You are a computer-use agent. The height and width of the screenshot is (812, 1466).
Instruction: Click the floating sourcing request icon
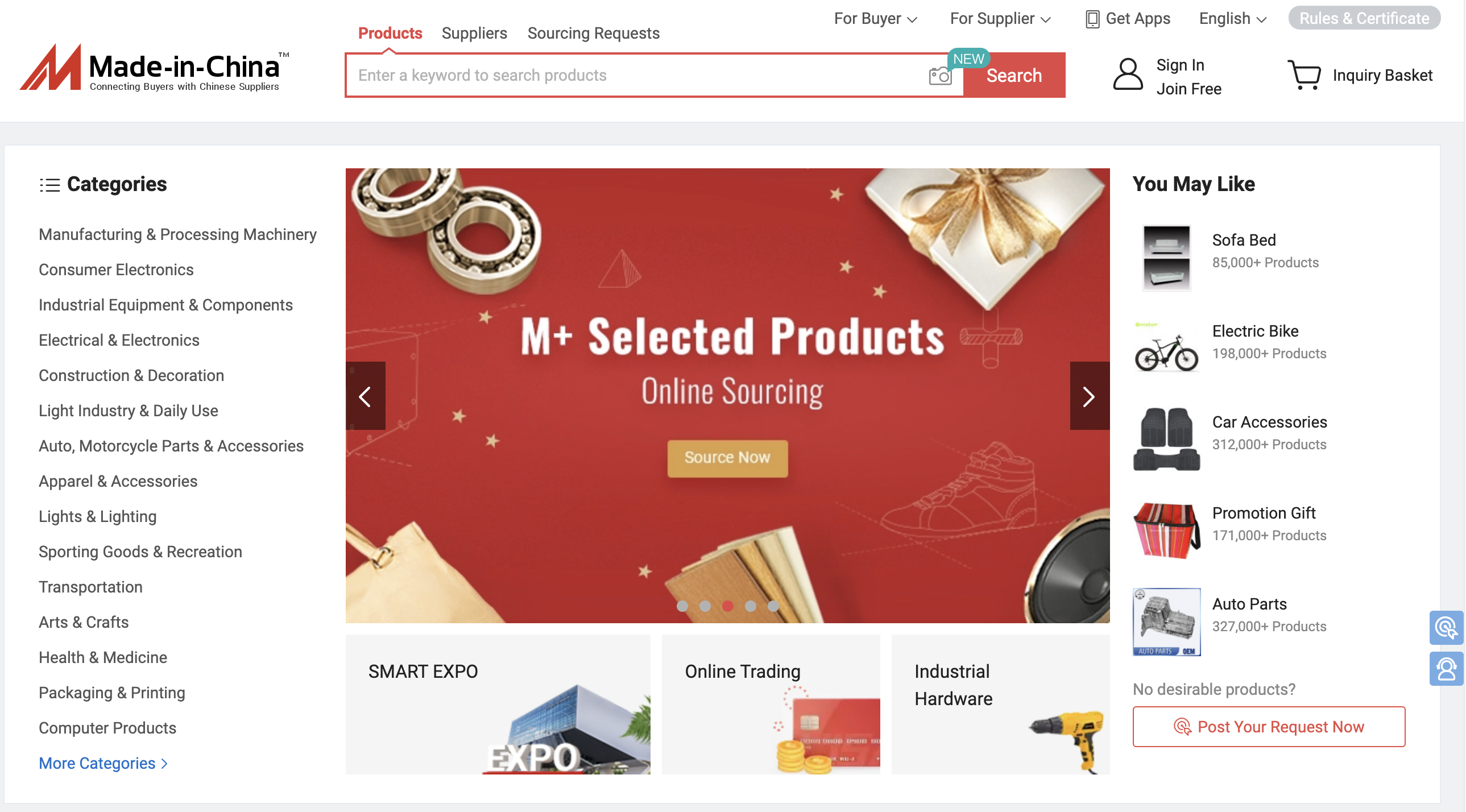pos(1446,628)
